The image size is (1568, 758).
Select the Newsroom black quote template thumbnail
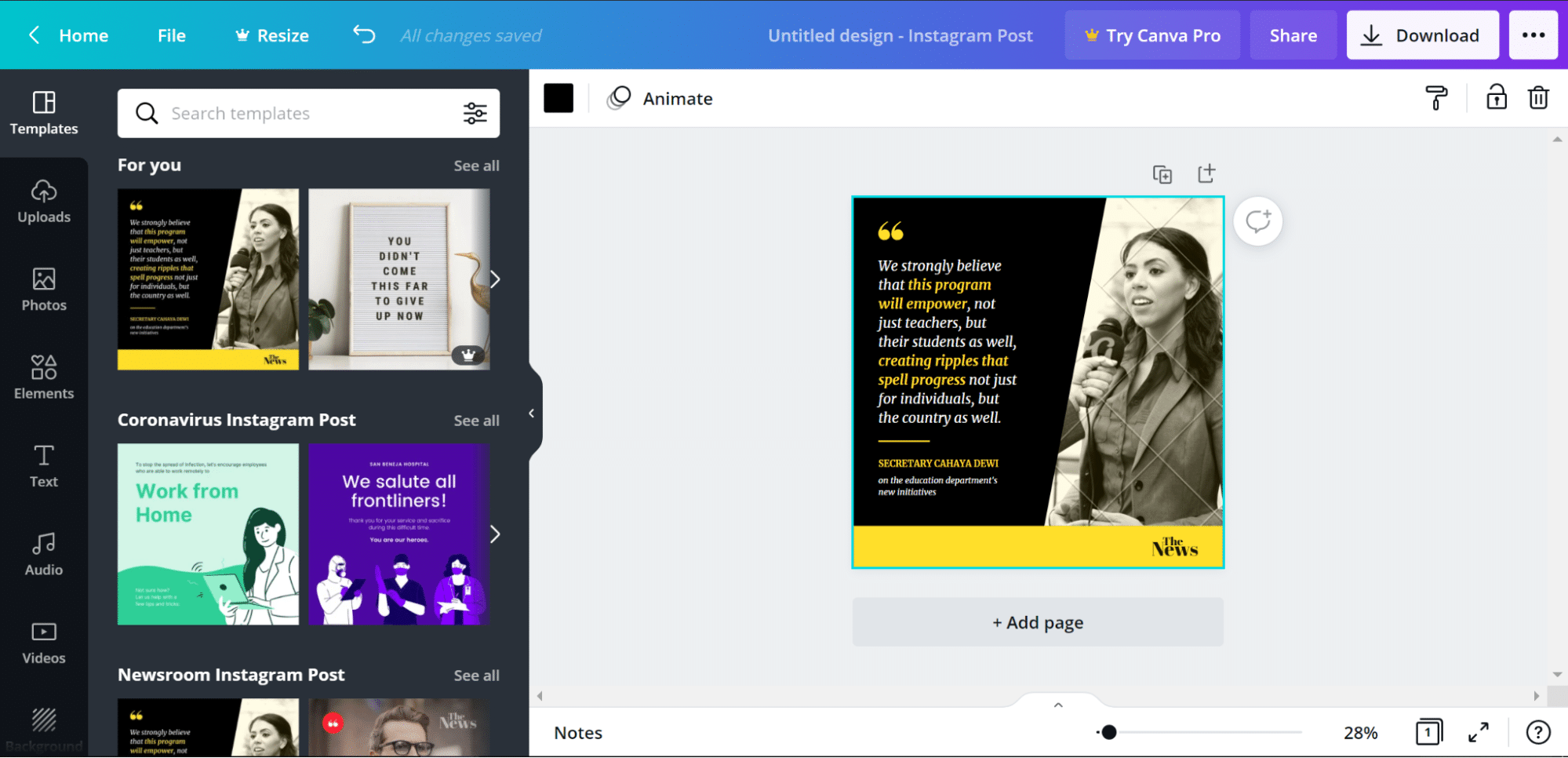tap(208, 728)
